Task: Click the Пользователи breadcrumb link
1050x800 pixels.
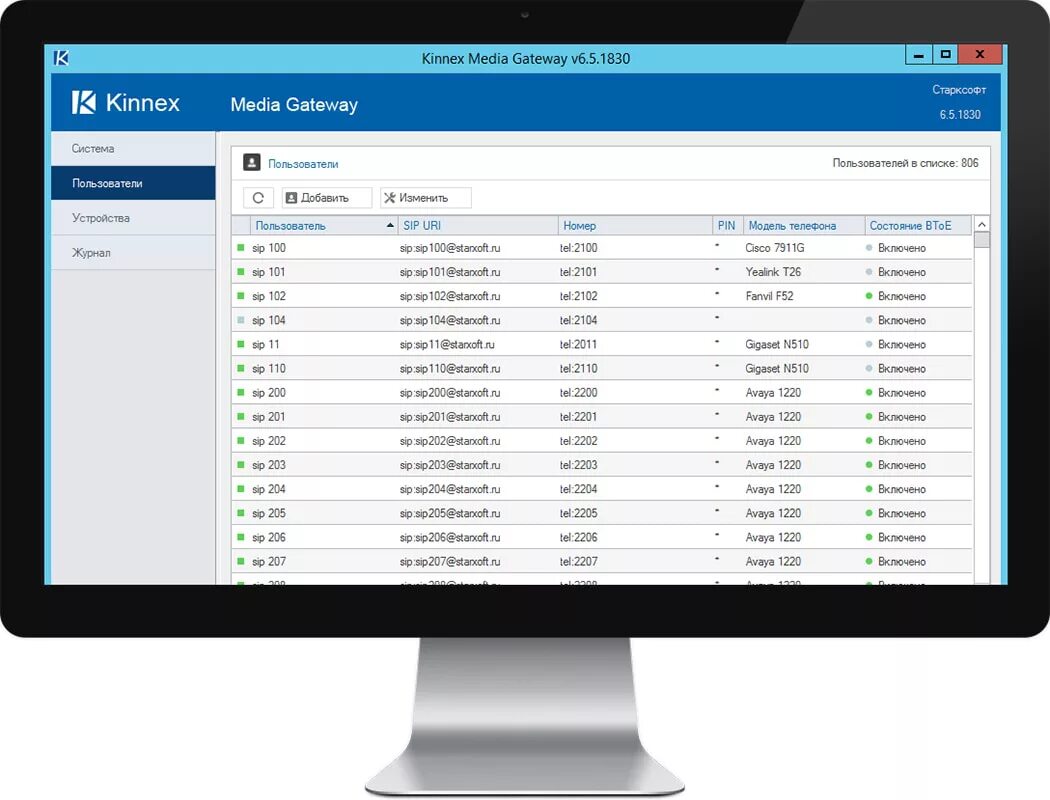Action: pyautogui.click(x=303, y=163)
